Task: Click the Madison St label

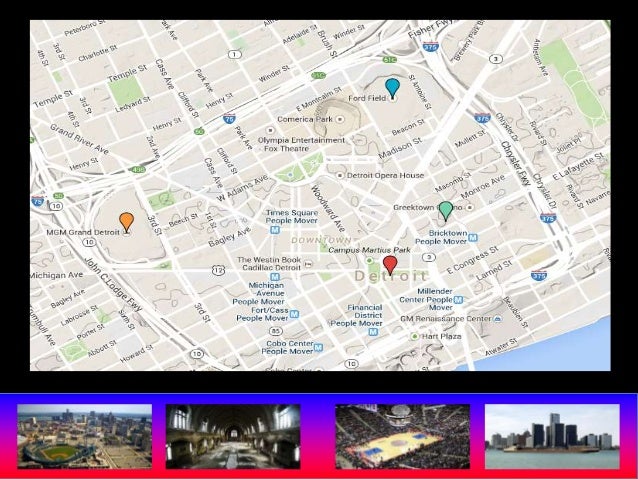Action: pos(400,149)
